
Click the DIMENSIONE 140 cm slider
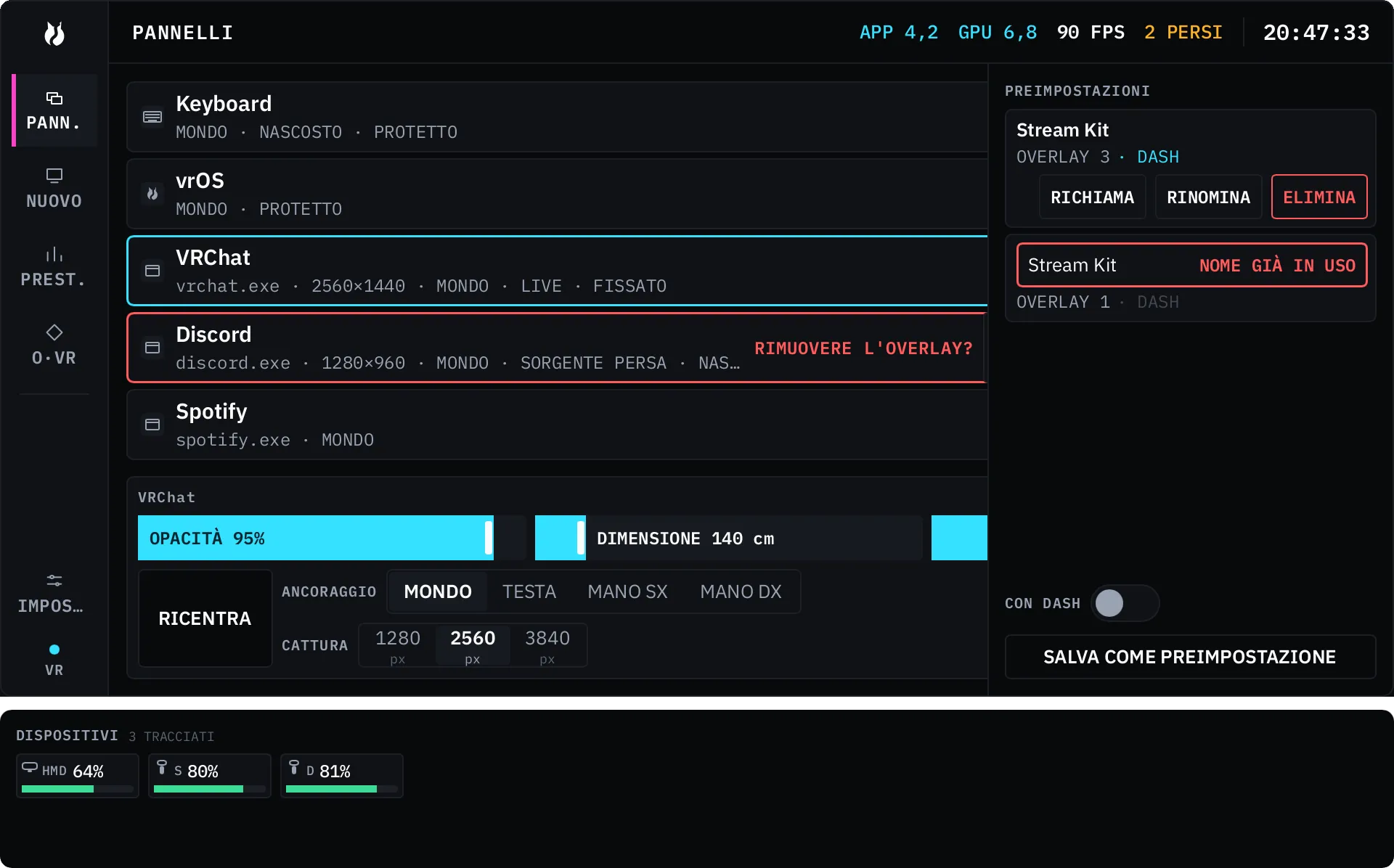tap(728, 538)
